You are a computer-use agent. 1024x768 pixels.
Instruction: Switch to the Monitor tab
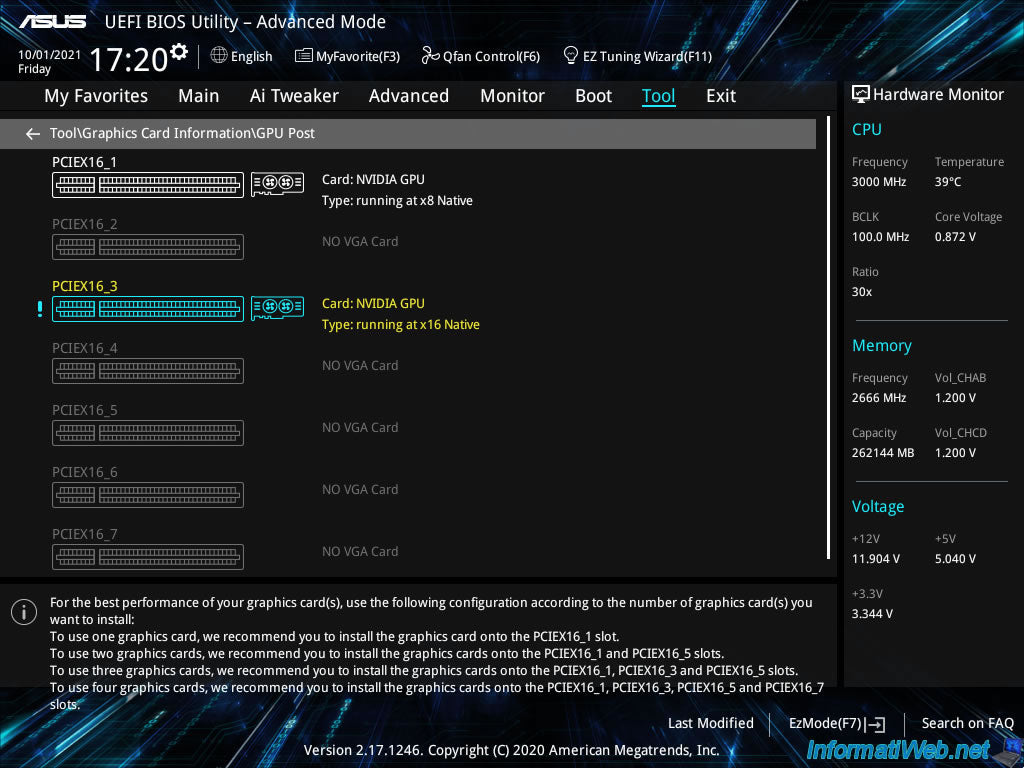pyautogui.click(x=512, y=96)
